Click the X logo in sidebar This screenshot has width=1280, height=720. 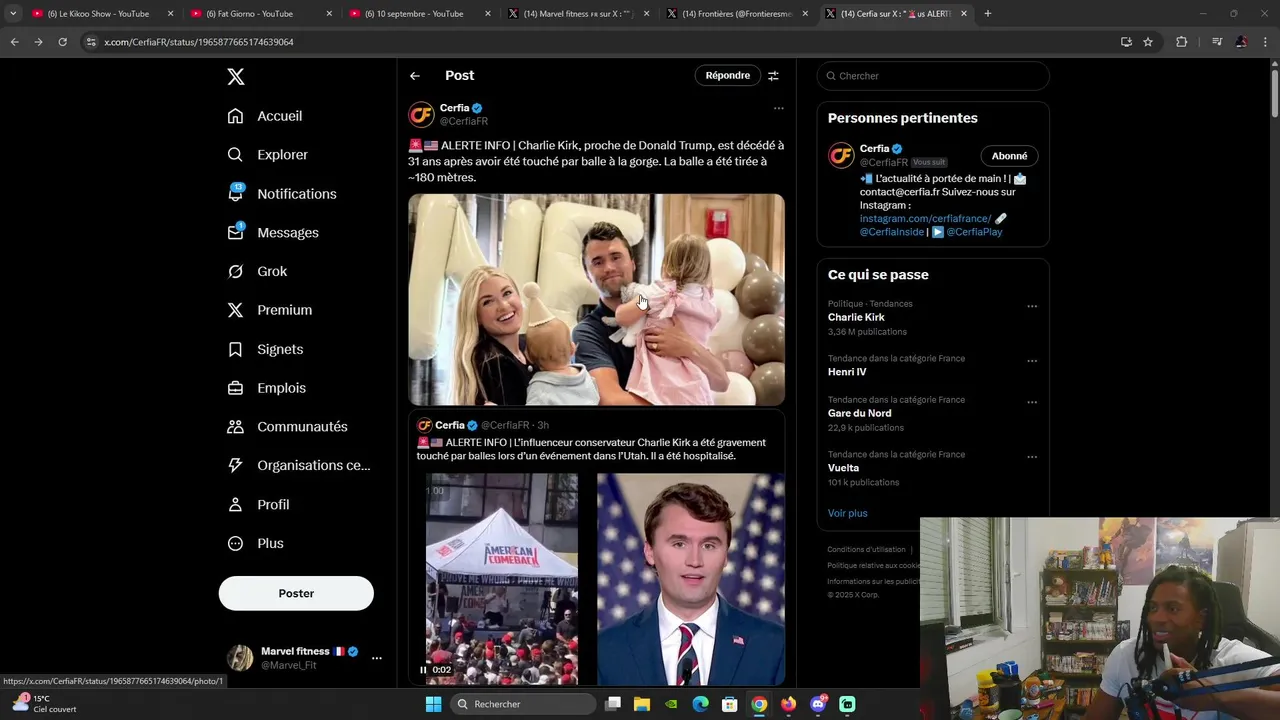(235, 77)
